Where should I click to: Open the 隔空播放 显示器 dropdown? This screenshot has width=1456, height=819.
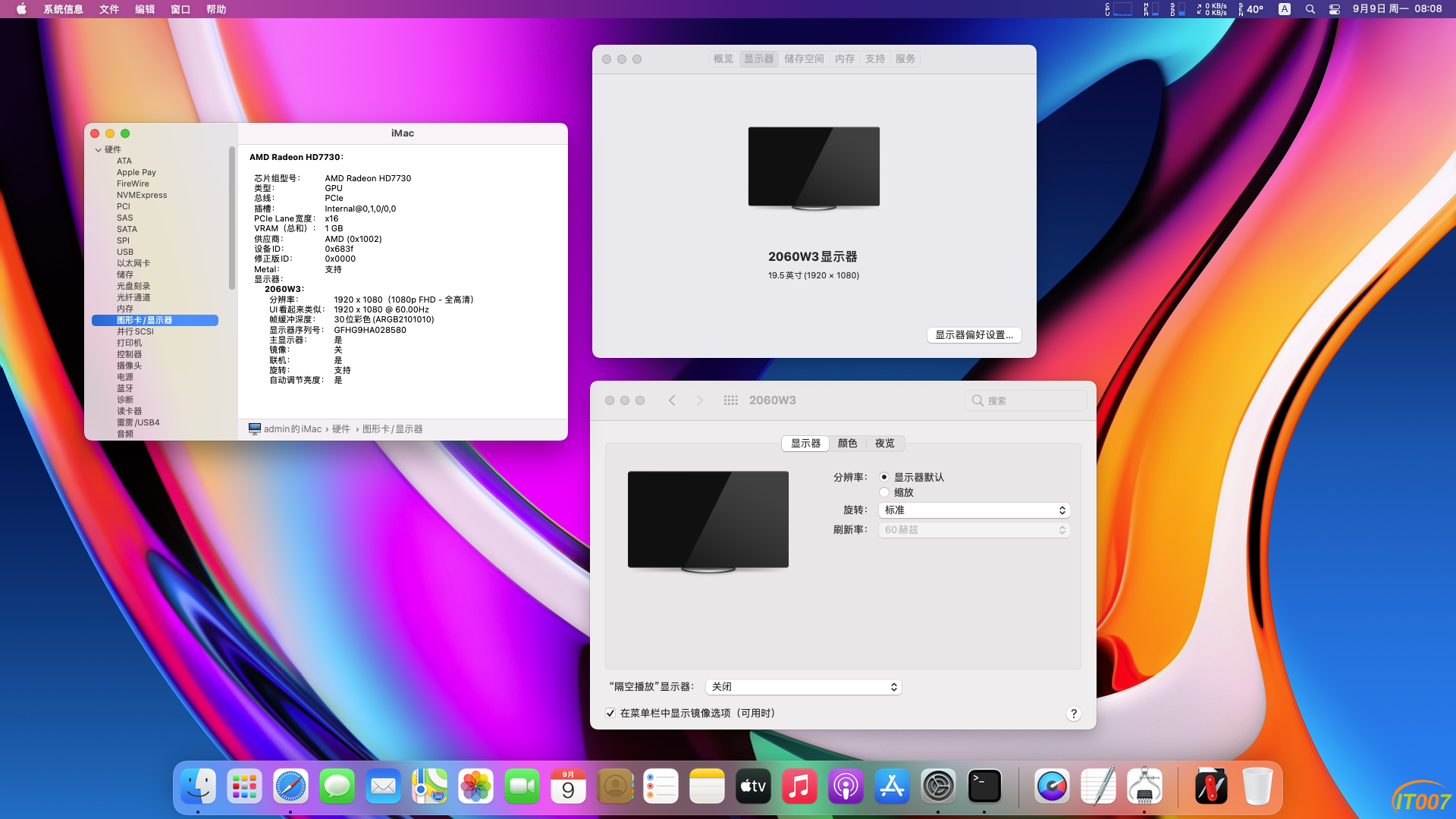(x=803, y=687)
